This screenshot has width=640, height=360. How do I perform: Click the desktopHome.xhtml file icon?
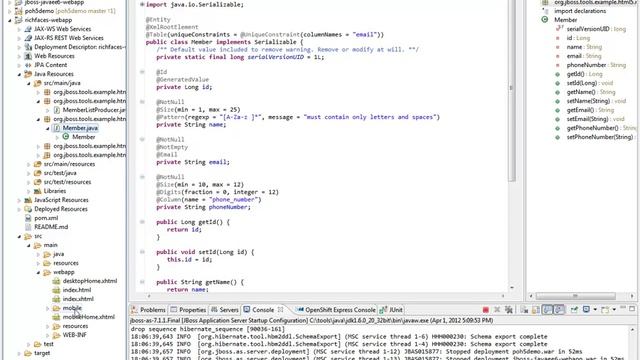click(x=56, y=281)
